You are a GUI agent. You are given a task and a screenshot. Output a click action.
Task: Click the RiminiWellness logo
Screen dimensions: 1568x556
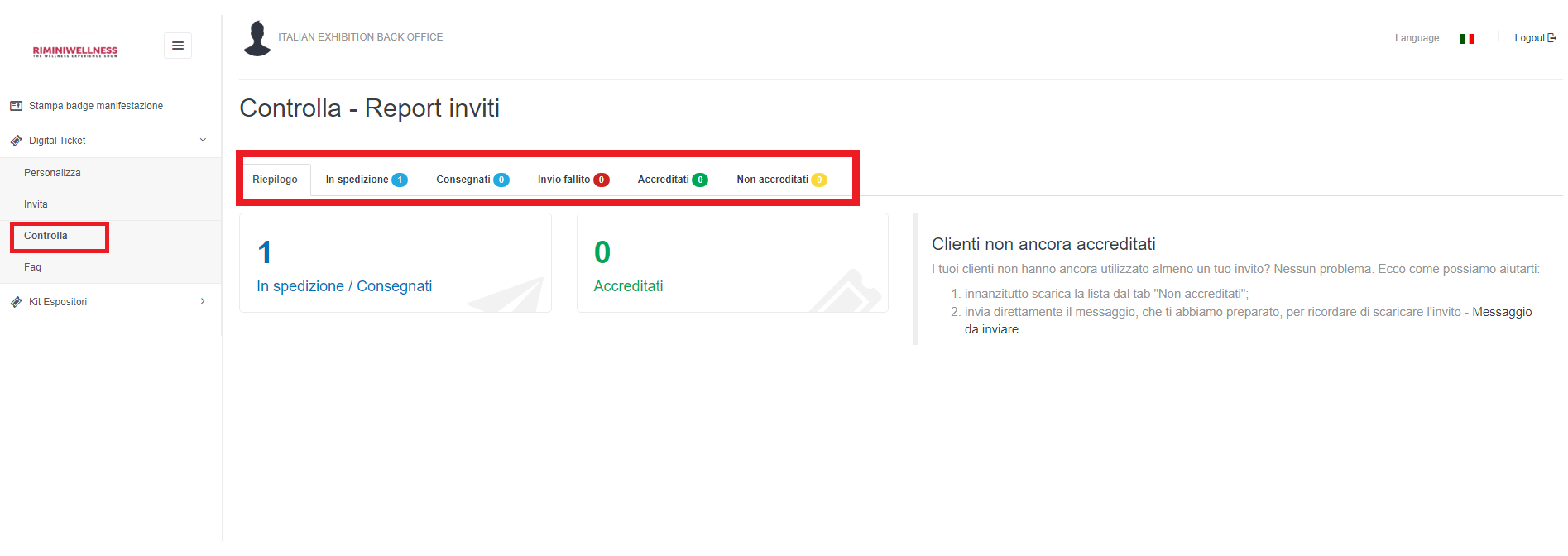pyautogui.click(x=75, y=51)
